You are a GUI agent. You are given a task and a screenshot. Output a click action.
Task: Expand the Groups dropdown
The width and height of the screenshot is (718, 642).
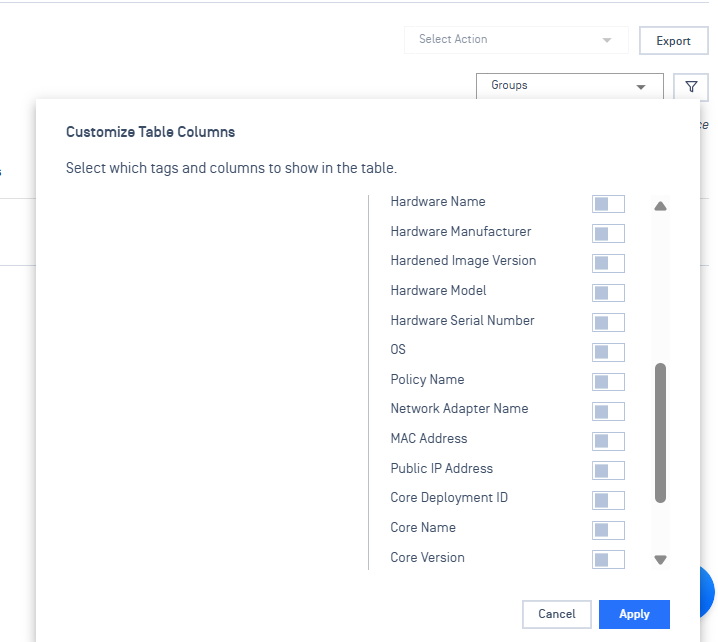pos(569,86)
